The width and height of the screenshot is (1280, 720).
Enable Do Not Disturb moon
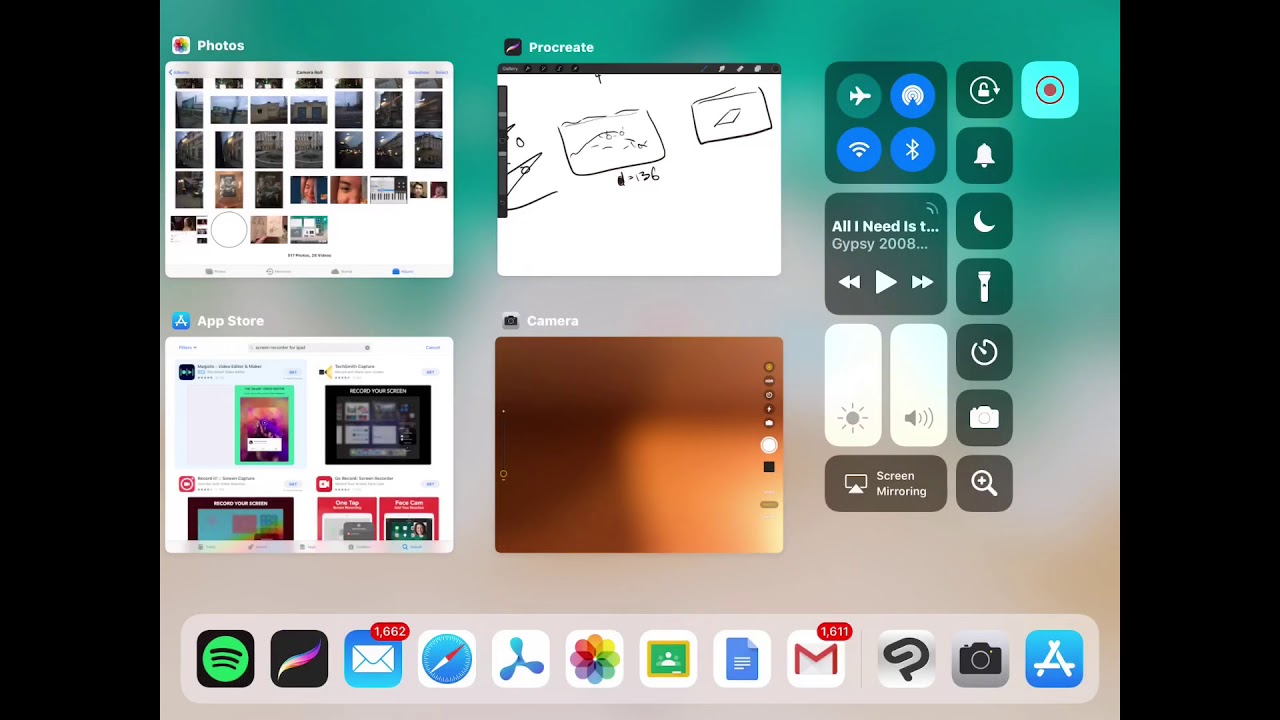[x=984, y=222]
